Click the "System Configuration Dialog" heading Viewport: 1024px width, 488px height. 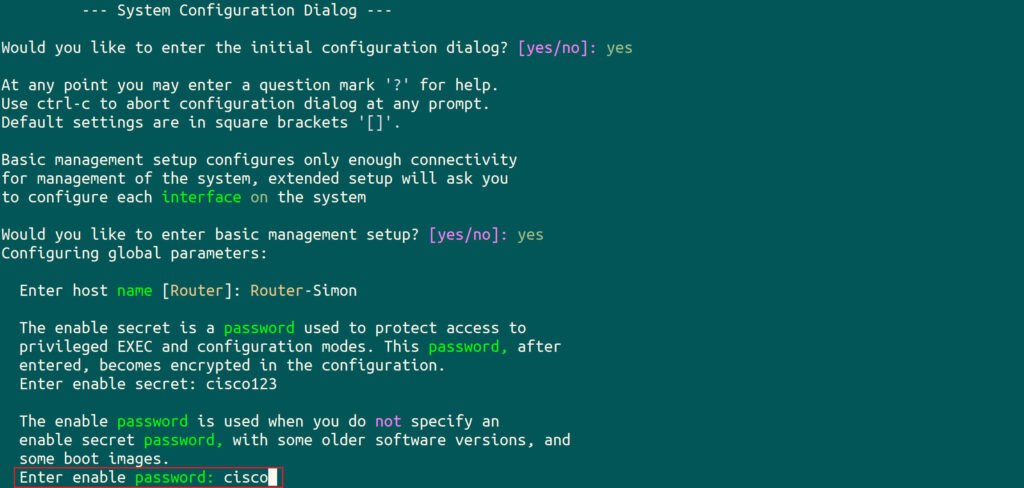pyautogui.click(x=255, y=12)
